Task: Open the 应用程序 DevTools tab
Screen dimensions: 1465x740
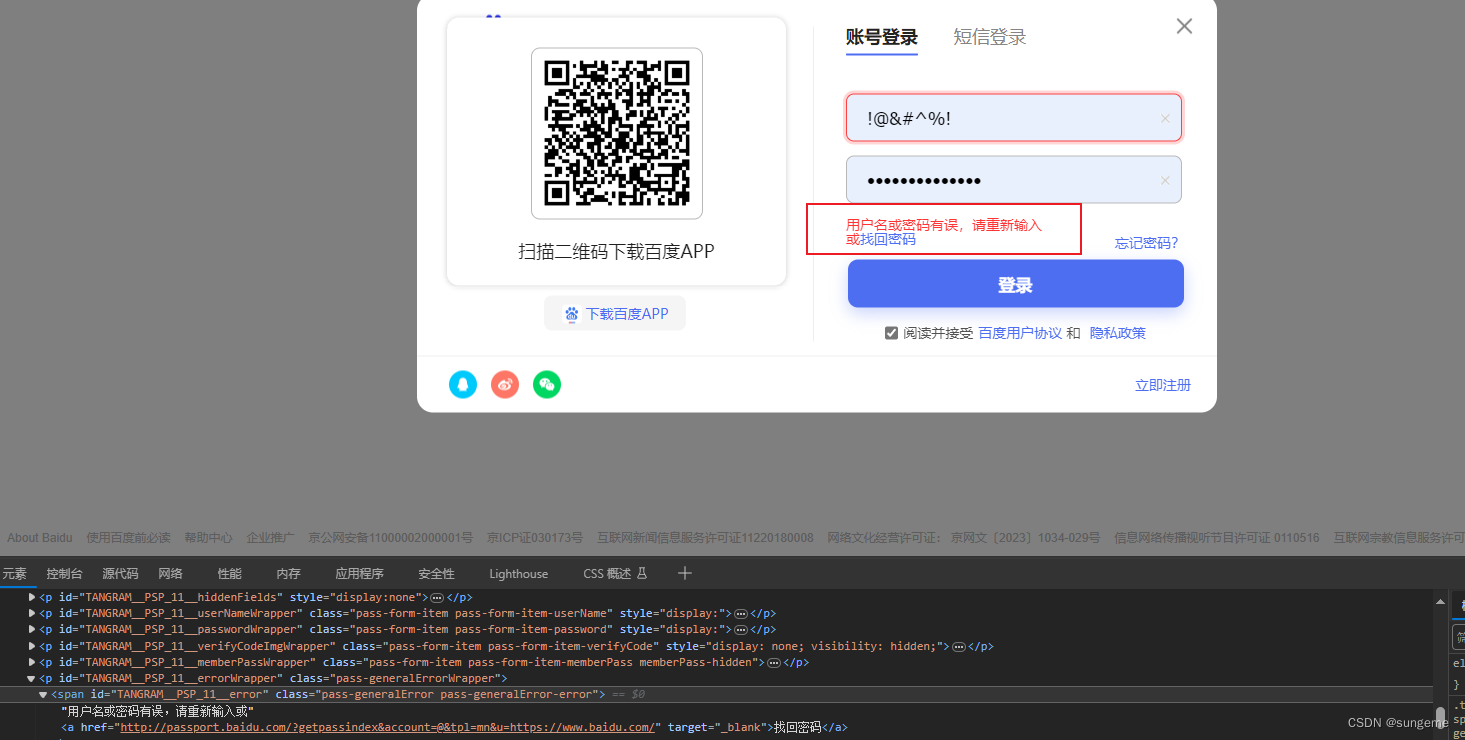Action: [359, 573]
